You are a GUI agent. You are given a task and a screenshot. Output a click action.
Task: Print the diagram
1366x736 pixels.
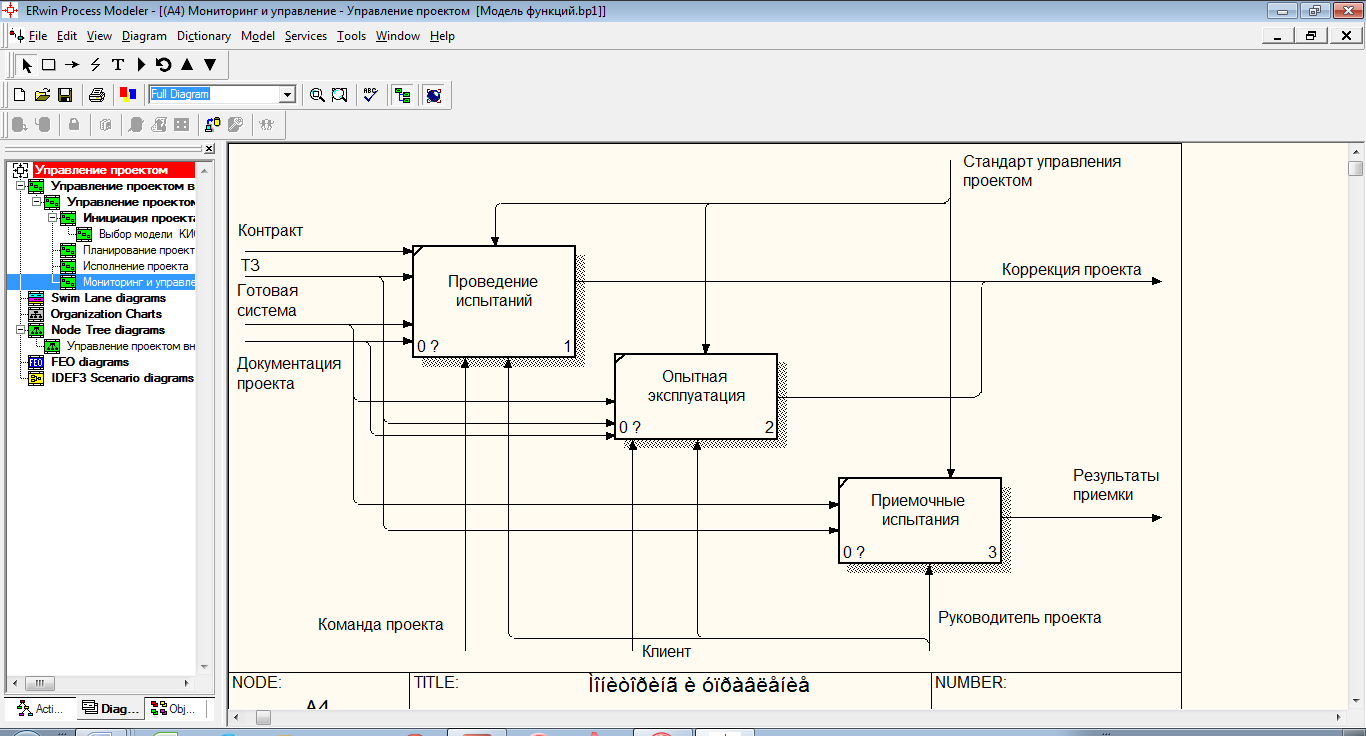(x=97, y=95)
